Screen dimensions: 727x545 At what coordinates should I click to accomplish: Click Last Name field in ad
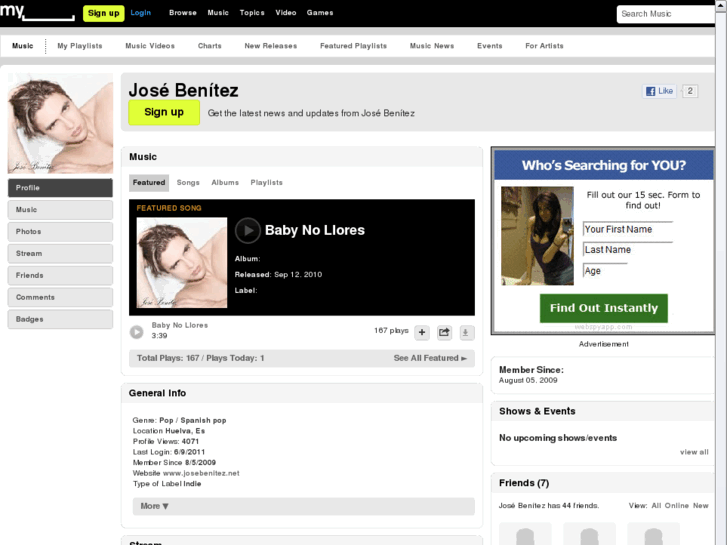(628, 250)
